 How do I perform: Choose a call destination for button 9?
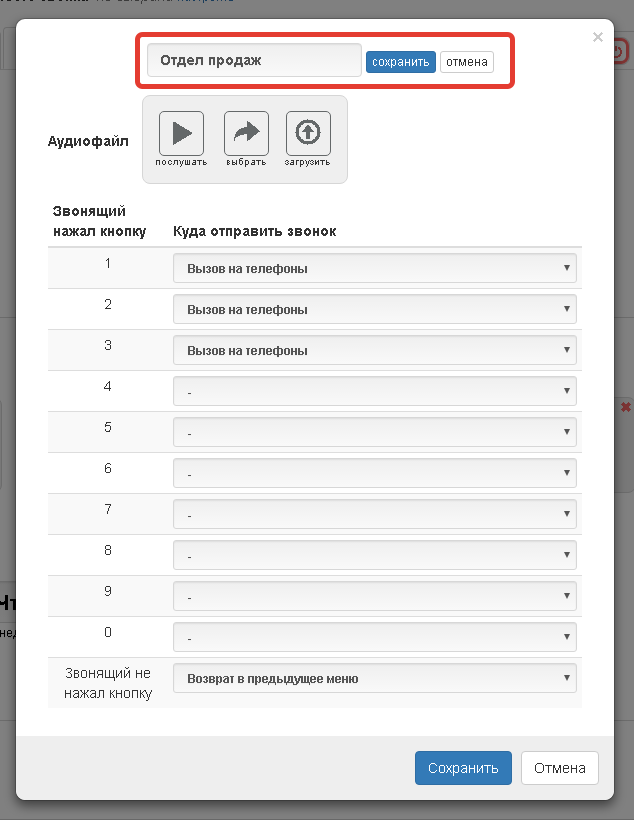tap(375, 597)
